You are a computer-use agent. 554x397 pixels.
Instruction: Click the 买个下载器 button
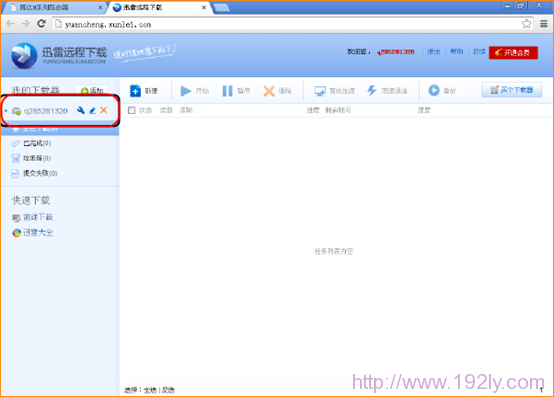[512, 90]
